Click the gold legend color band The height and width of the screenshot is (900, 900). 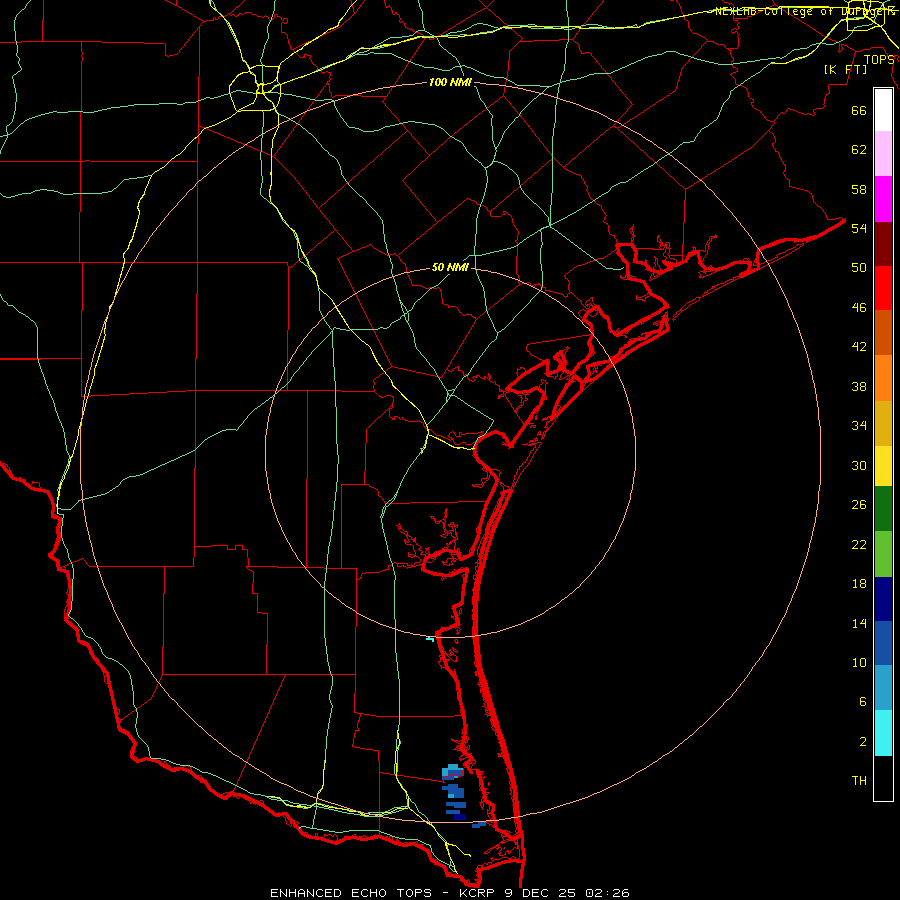pos(883,423)
